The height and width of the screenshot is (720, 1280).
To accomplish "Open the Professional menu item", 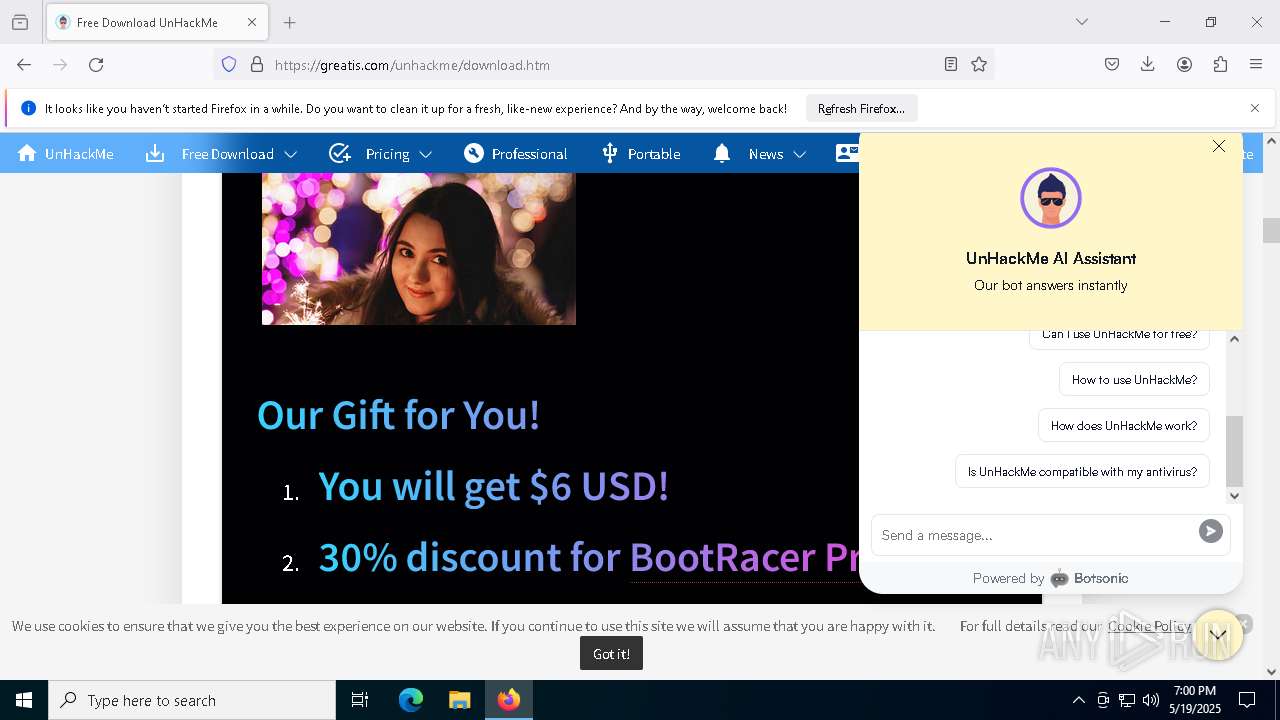I will point(516,153).
